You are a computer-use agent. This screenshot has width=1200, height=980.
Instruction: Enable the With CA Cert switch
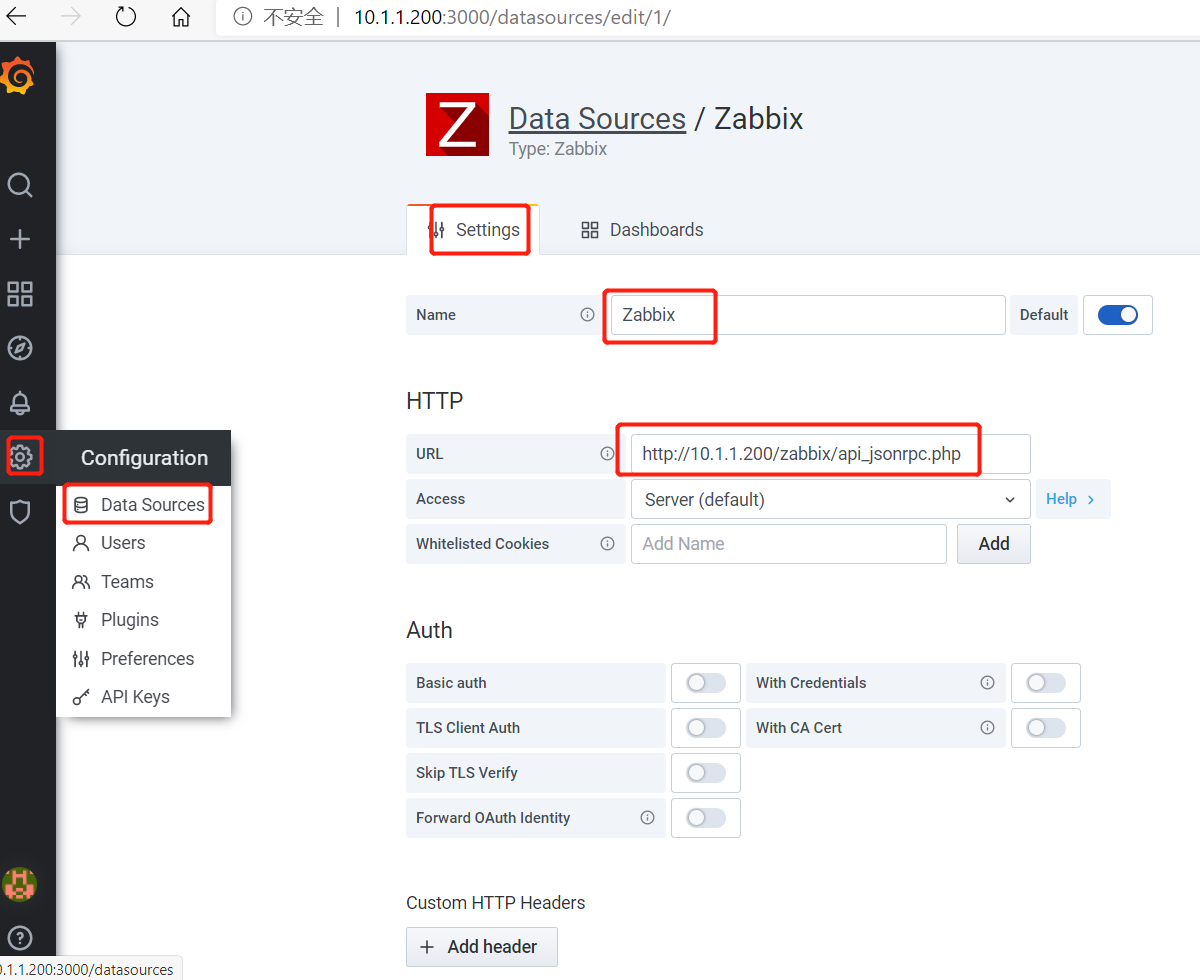tap(1046, 728)
